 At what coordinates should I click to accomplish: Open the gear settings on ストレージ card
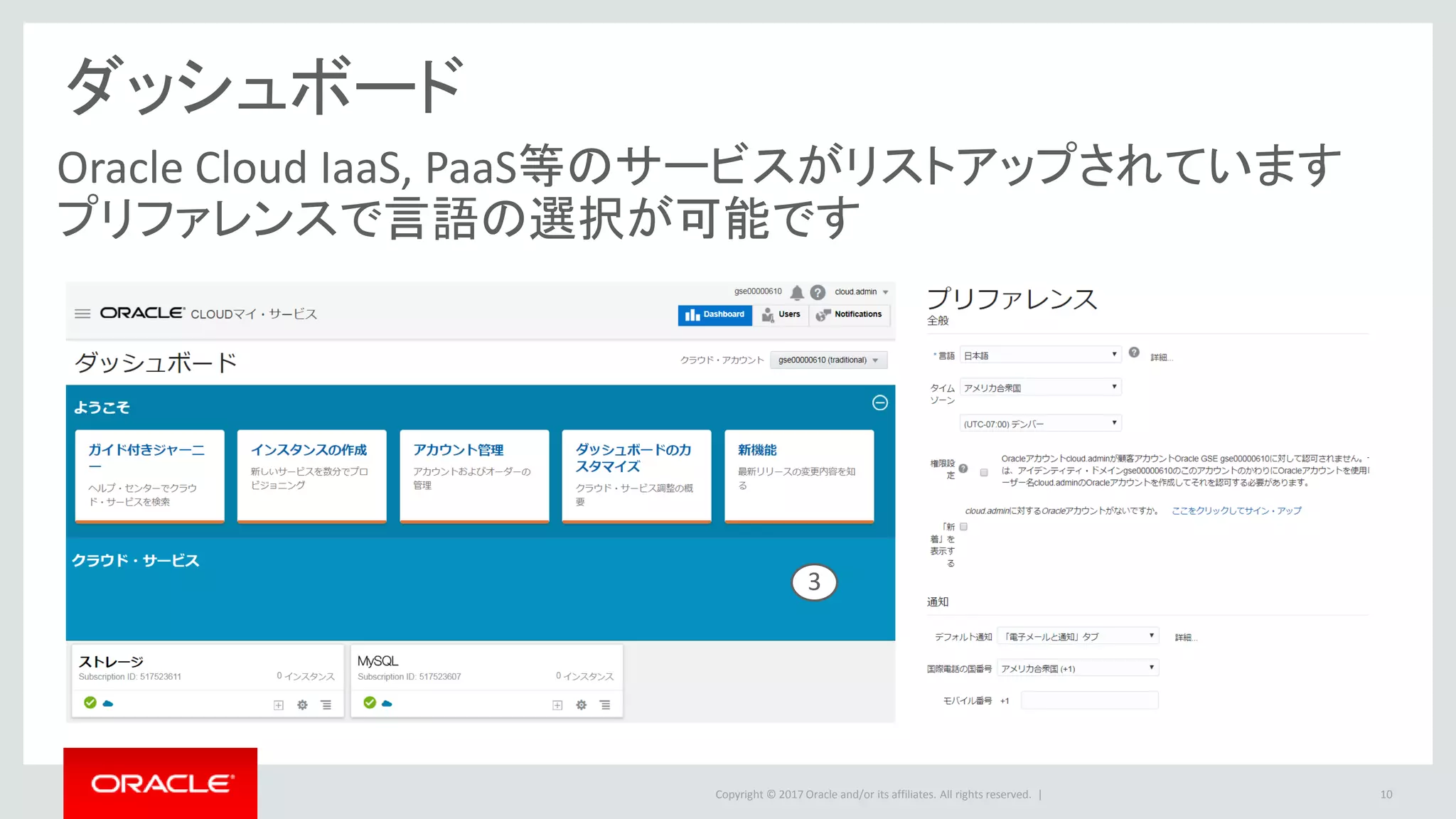point(302,705)
